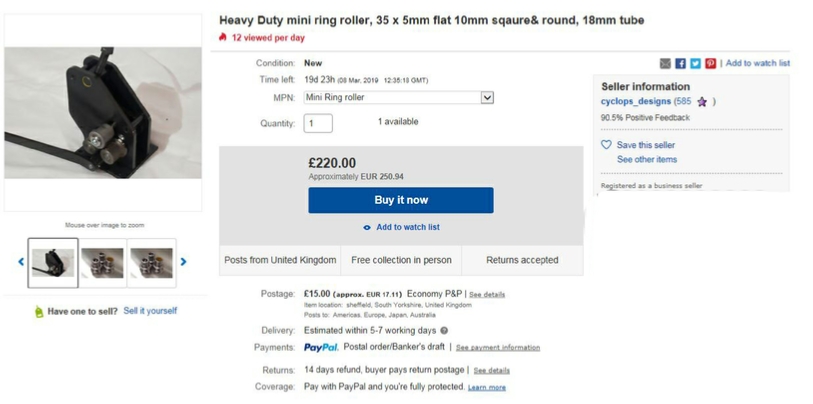Click the seller's purple feedback star
The image size is (813, 404).
click(702, 102)
